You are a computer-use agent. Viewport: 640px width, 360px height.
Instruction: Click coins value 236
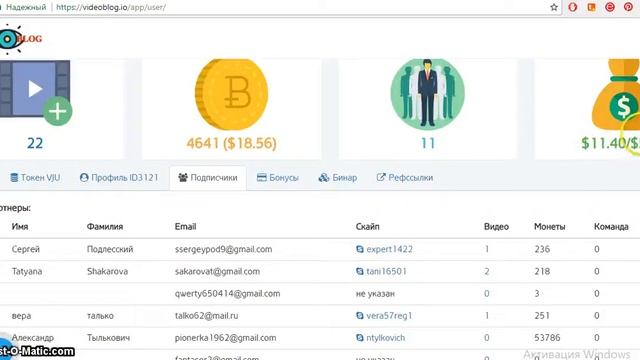click(542, 249)
